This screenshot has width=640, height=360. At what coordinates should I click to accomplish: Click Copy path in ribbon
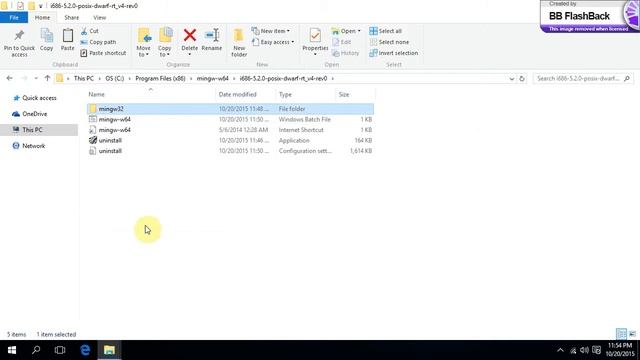(98, 42)
